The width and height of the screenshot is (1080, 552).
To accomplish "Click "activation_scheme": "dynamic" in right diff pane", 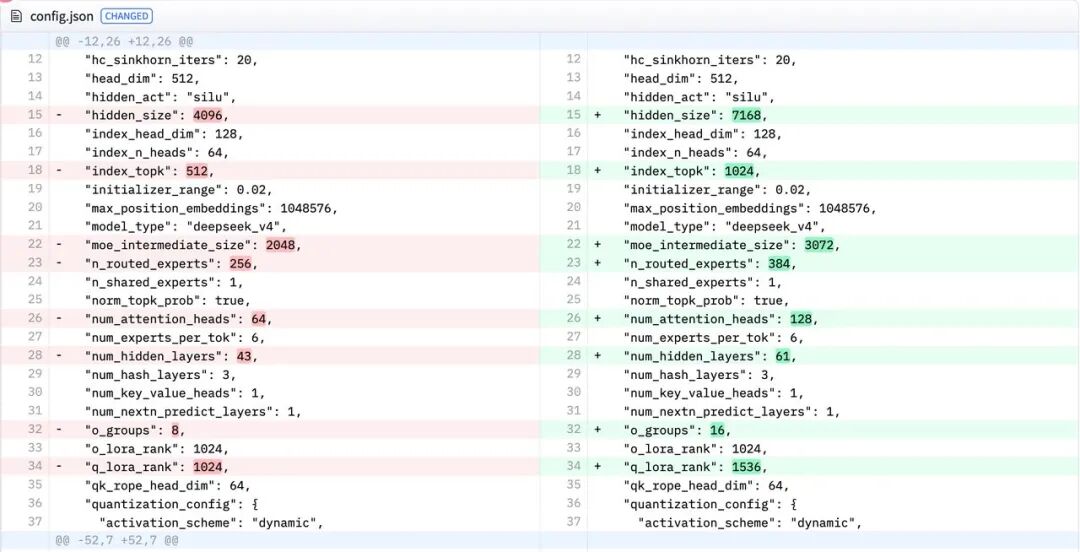I will click(x=750, y=523).
